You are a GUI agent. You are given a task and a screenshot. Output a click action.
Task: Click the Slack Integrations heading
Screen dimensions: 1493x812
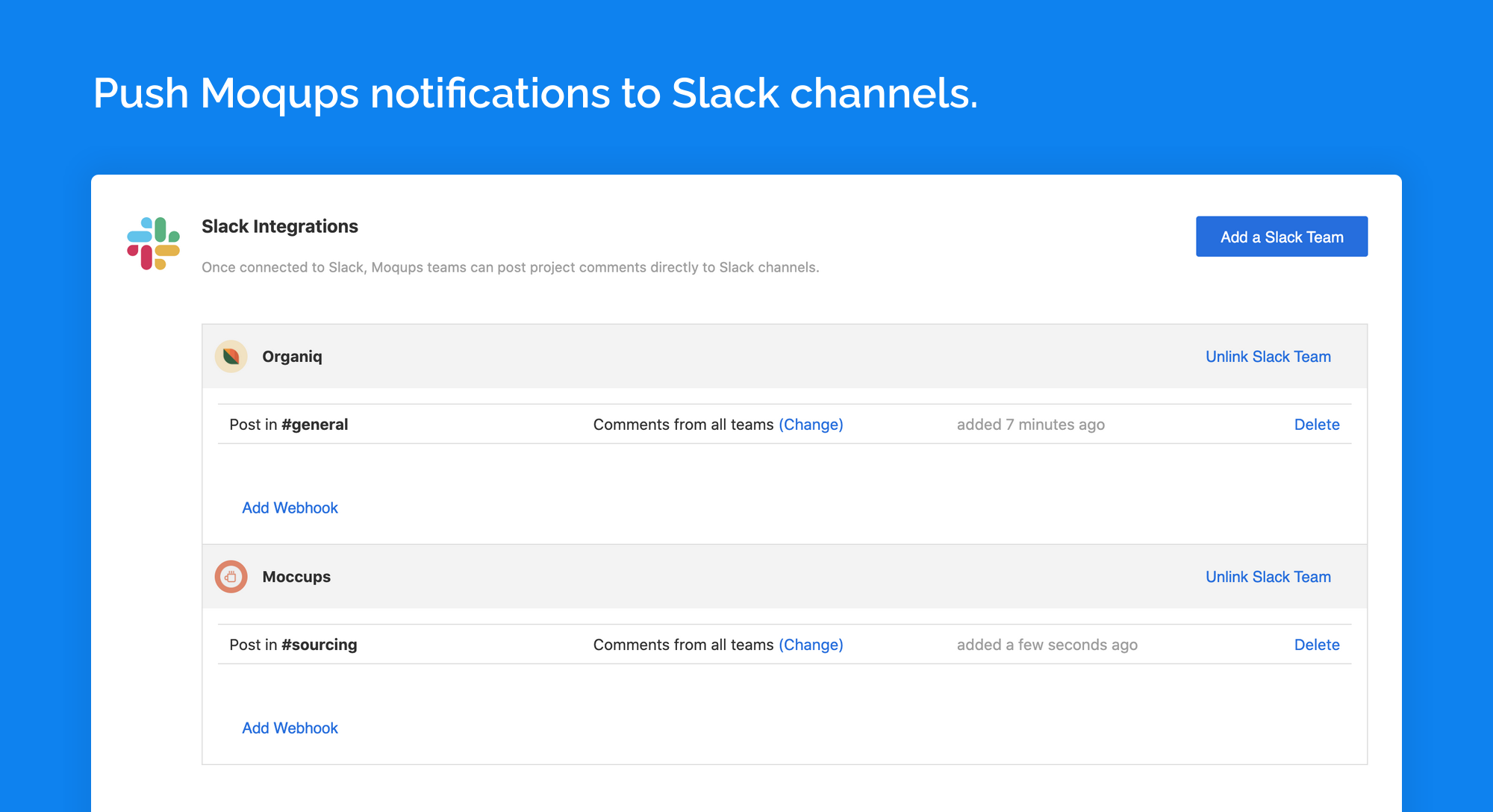click(x=279, y=226)
